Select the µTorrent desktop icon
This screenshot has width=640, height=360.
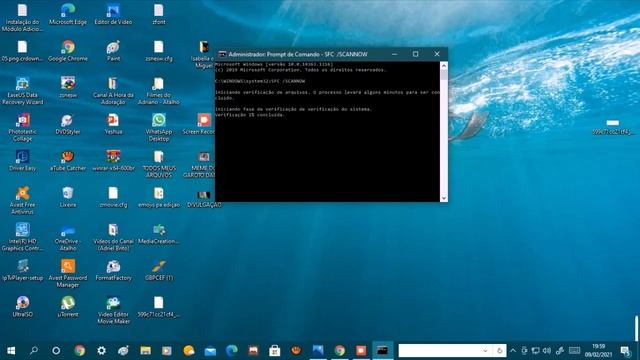tap(68, 307)
